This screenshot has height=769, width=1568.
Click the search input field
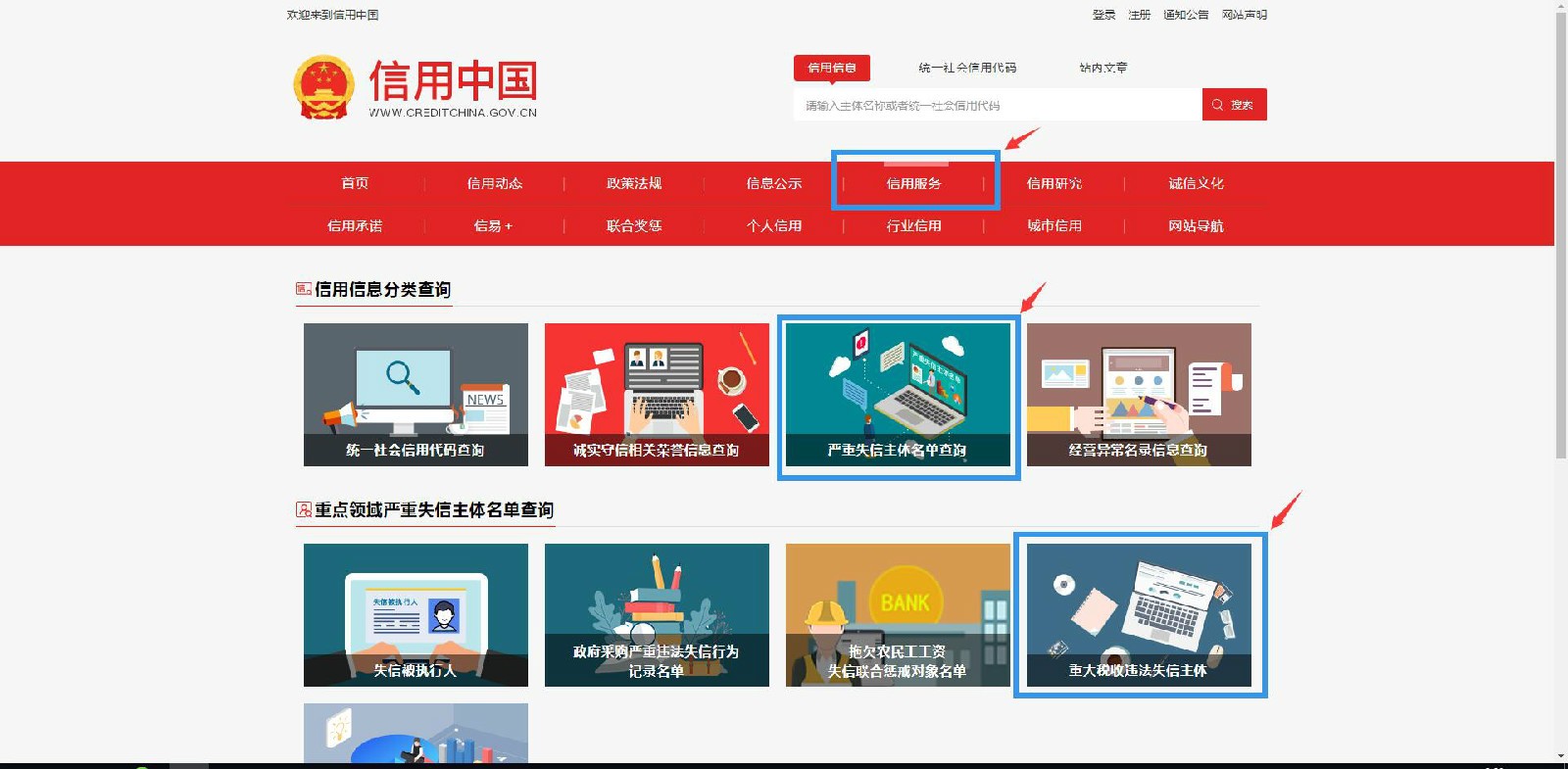click(997, 105)
